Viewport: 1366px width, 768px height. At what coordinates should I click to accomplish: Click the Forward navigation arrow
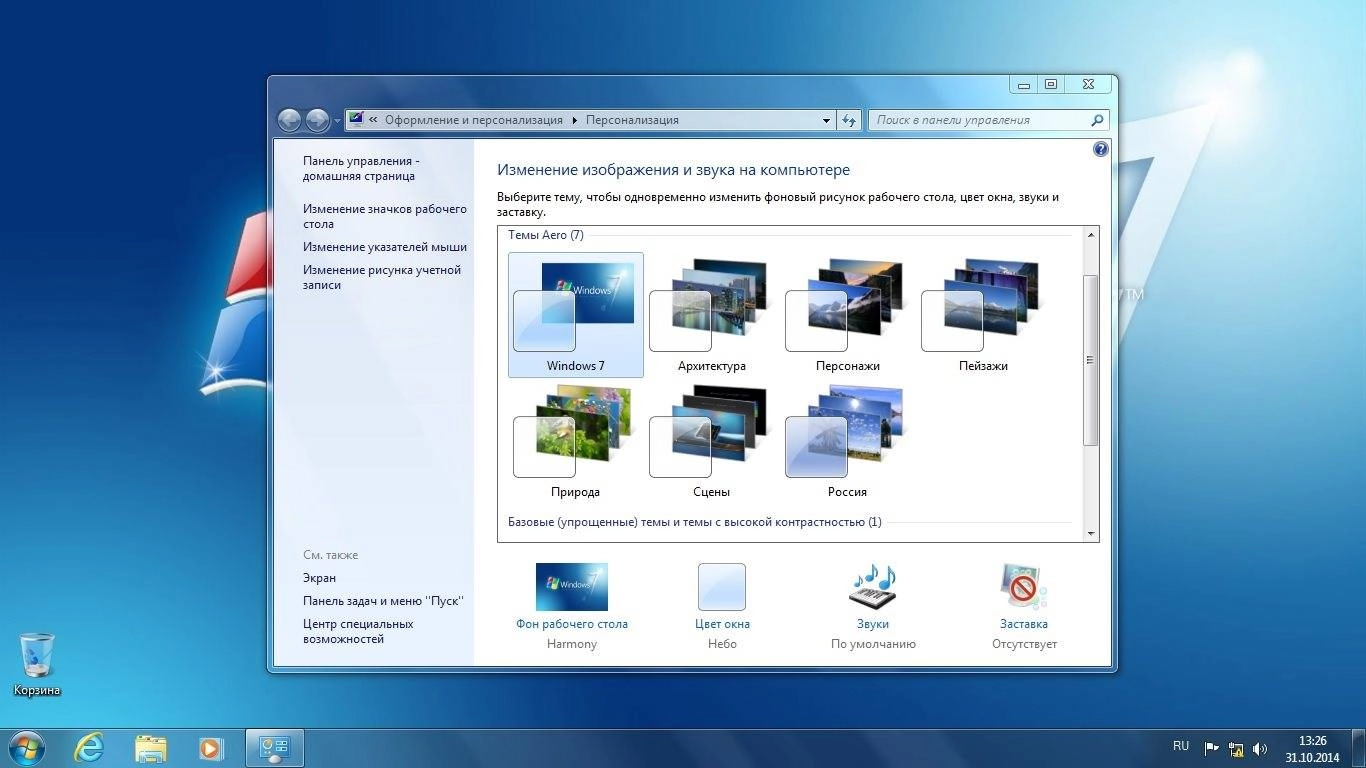click(x=317, y=120)
